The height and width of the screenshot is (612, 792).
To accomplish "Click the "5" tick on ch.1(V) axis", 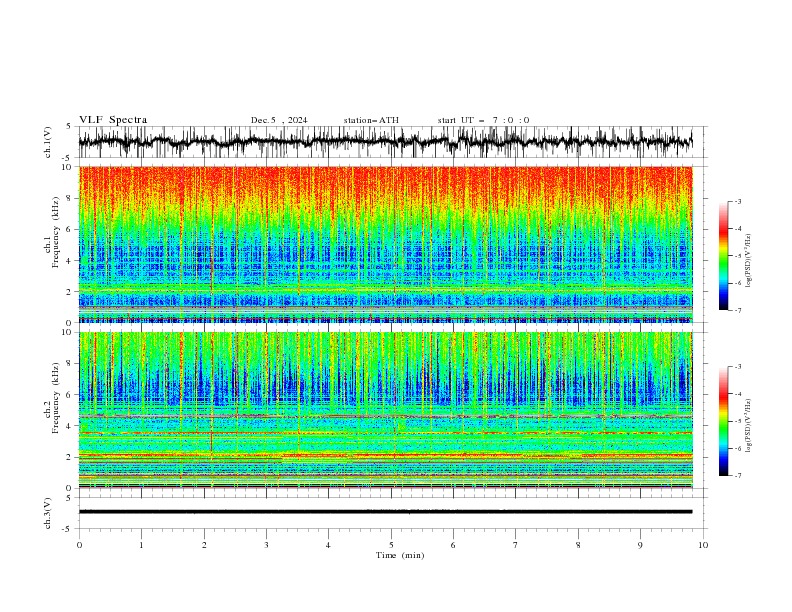I will (68, 127).
